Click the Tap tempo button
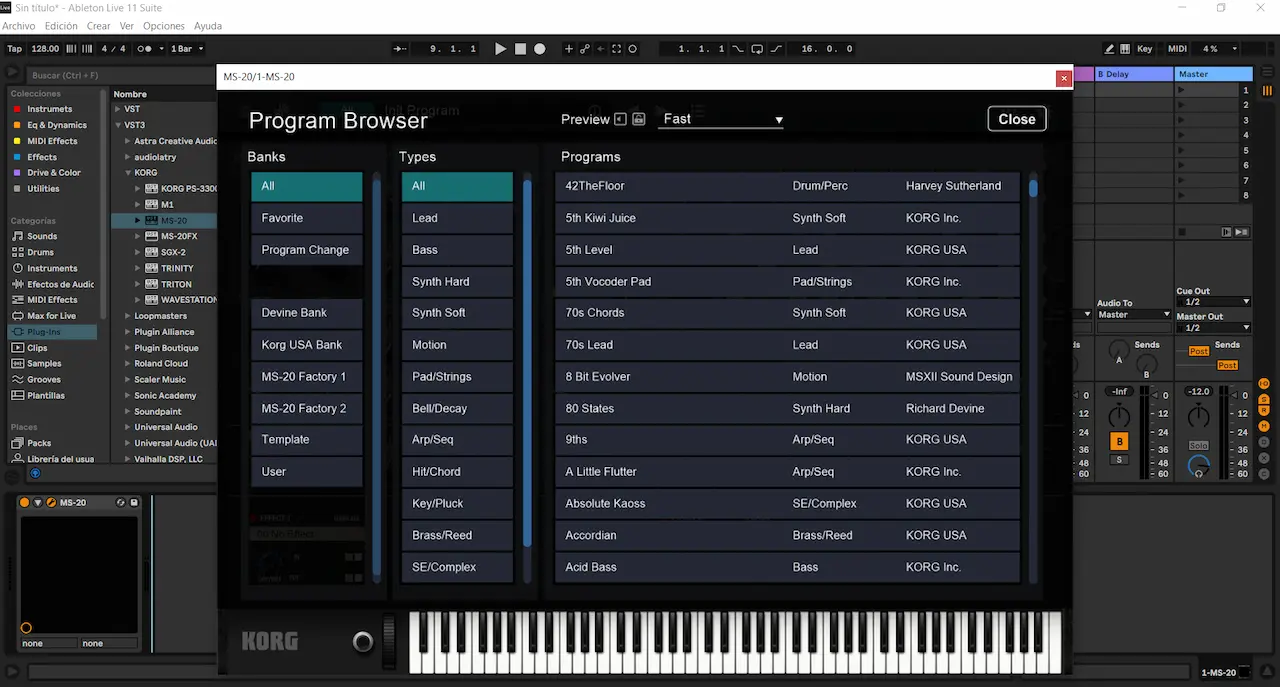This screenshot has width=1280, height=687. (14, 48)
